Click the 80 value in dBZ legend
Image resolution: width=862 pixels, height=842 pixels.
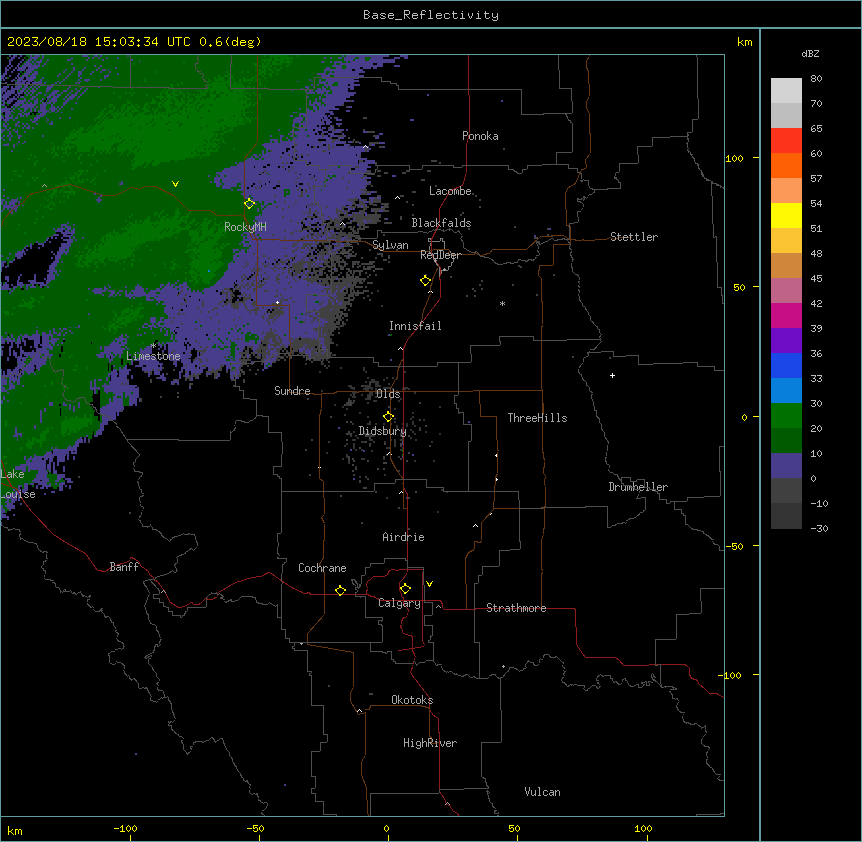(x=816, y=79)
